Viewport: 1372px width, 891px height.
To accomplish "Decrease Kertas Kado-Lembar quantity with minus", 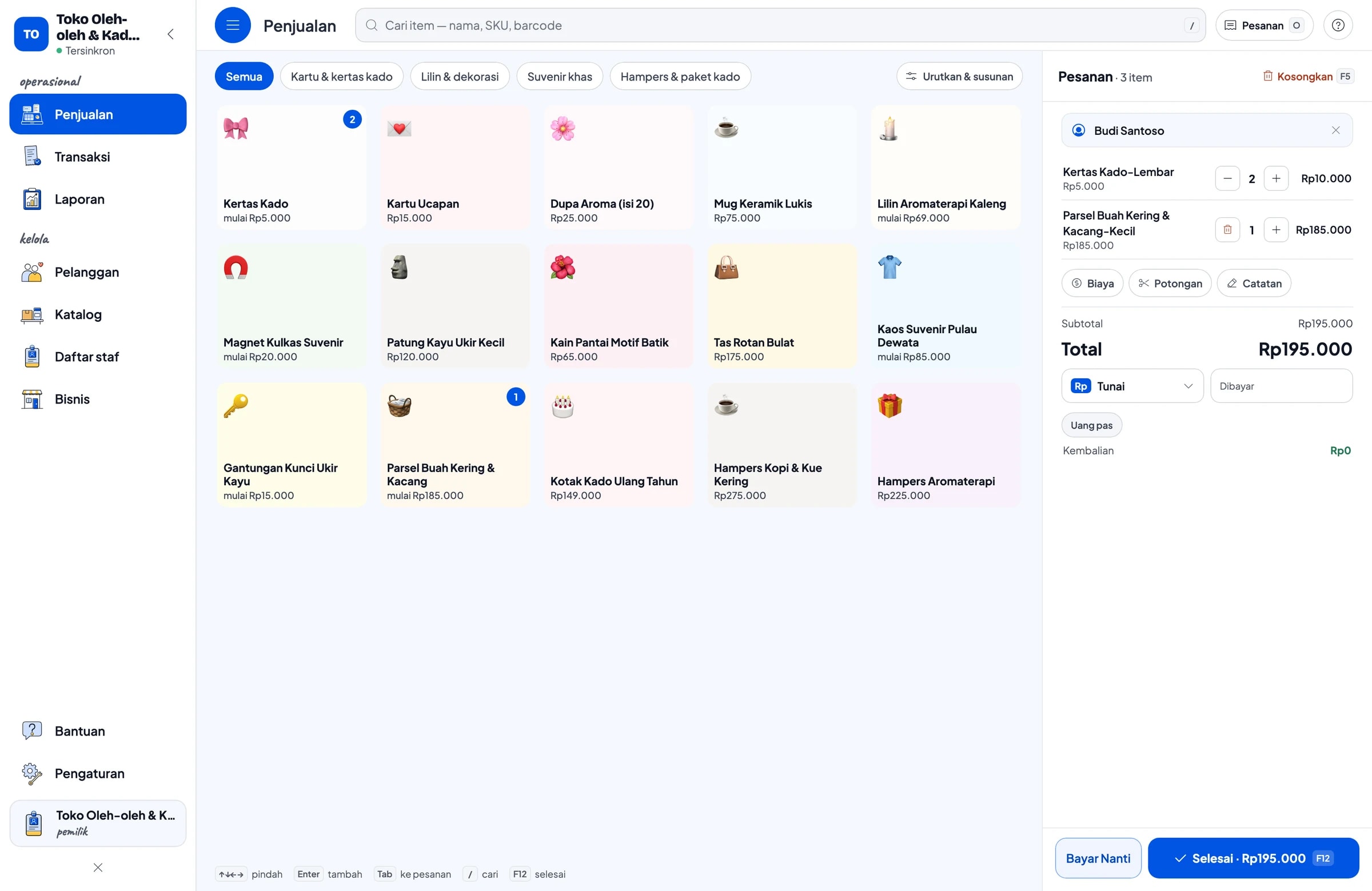I will pos(1227,179).
